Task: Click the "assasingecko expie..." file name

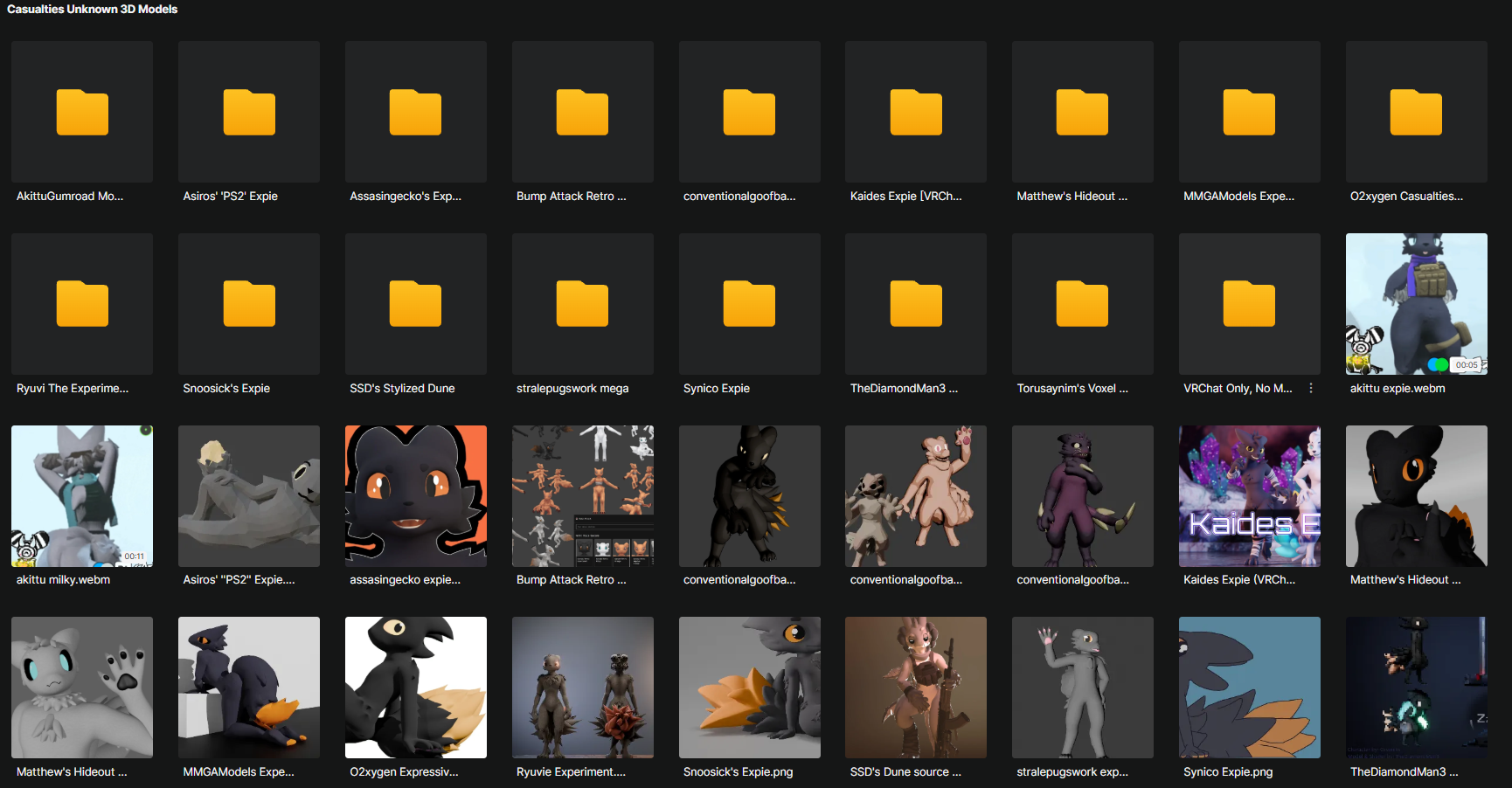Action: [405, 580]
